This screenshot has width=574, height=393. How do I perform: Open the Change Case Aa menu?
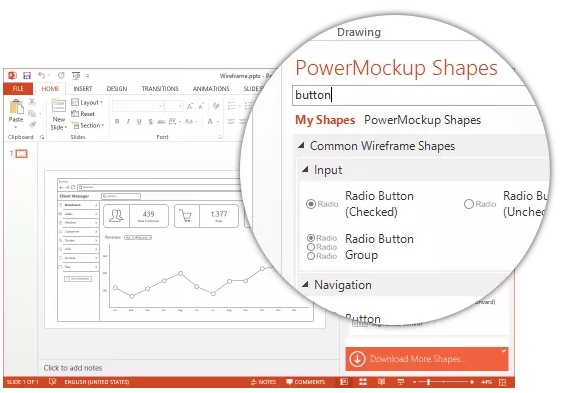(x=191, y=121)
